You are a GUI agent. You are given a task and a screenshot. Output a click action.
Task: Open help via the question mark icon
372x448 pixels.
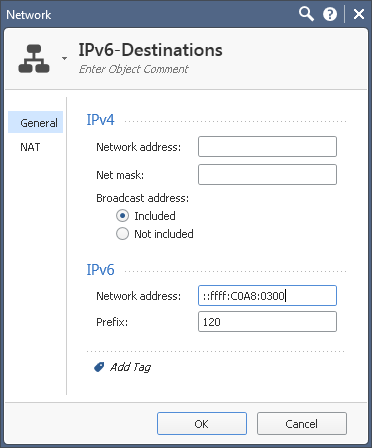(x=330, y=14)
